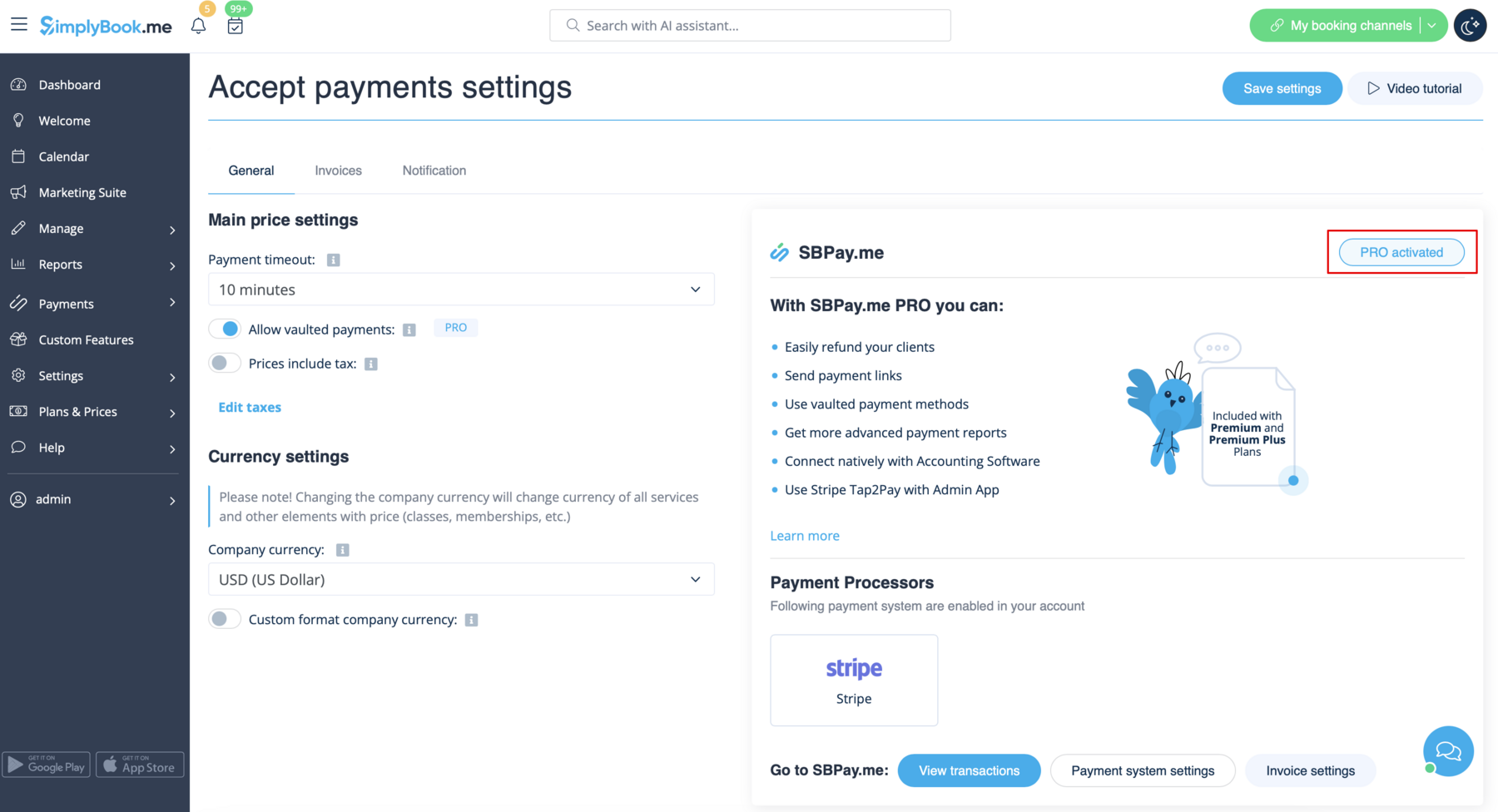Enable Allow vaulted payments
The height and width of the screenshot is (812, 1498).
tap(224, 329)
